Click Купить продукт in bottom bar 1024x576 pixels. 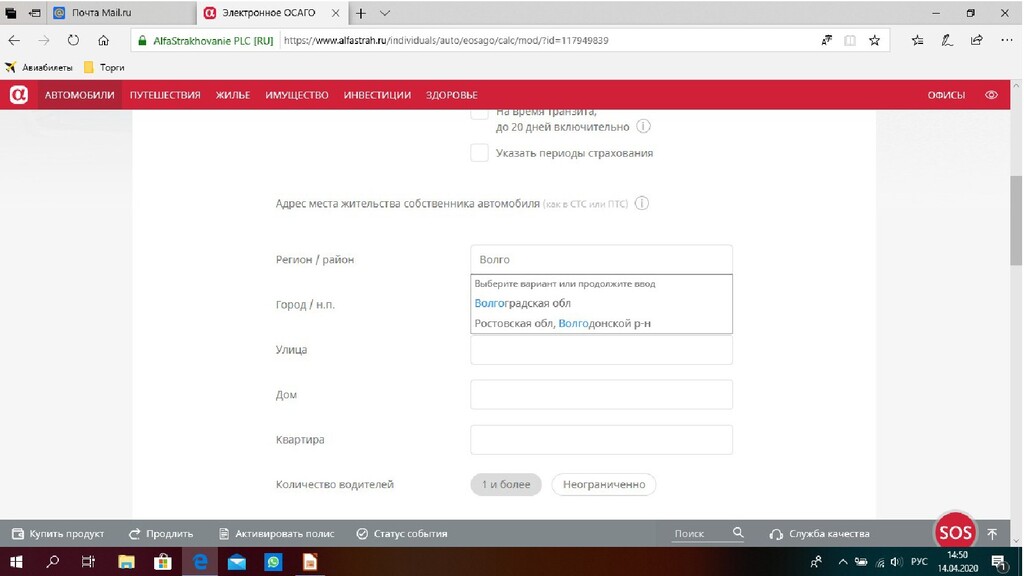pyautogui.click(x=58, y=534)
